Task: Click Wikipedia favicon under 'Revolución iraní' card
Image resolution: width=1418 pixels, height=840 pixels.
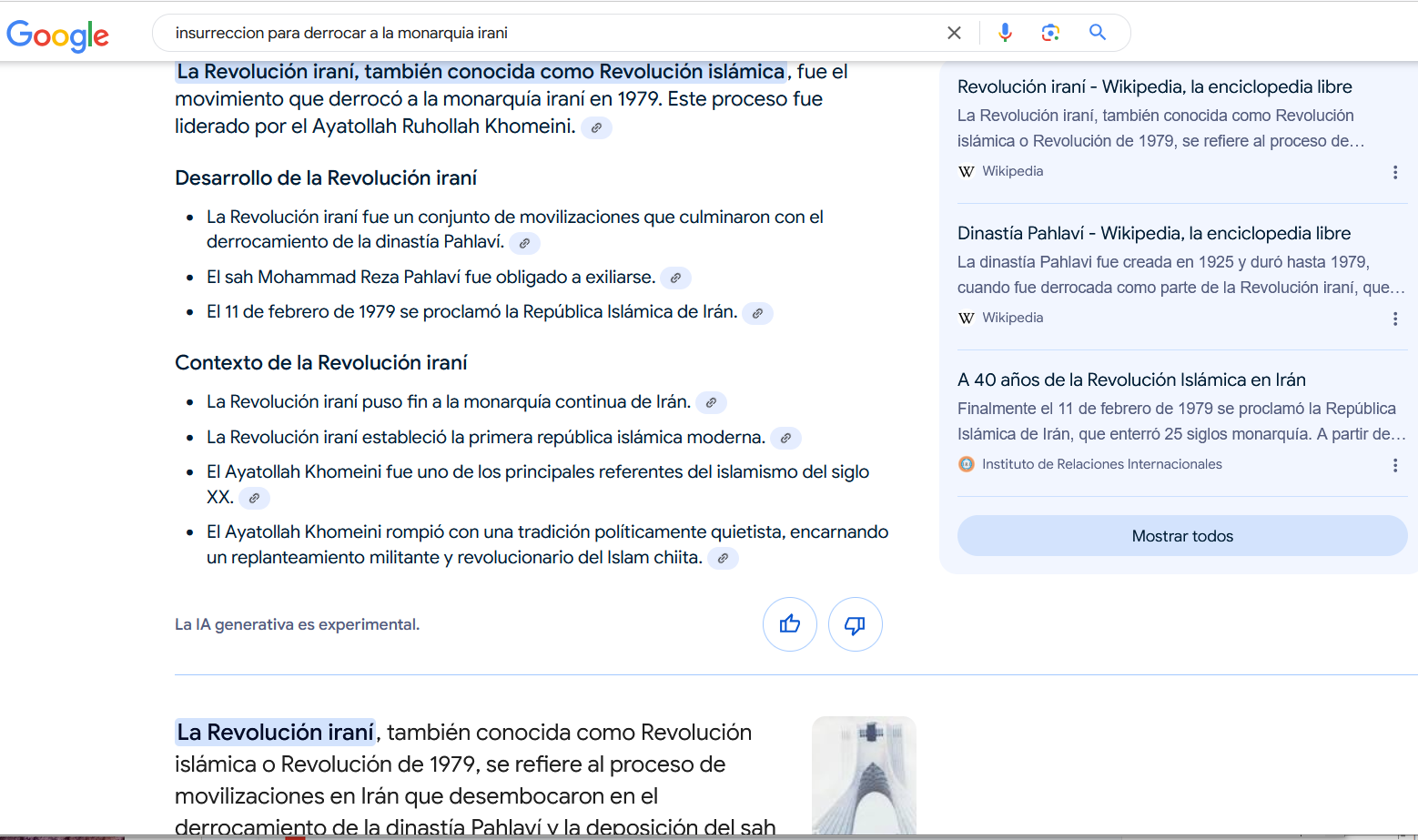Action: pyautogui.click(x=967, y=171)
